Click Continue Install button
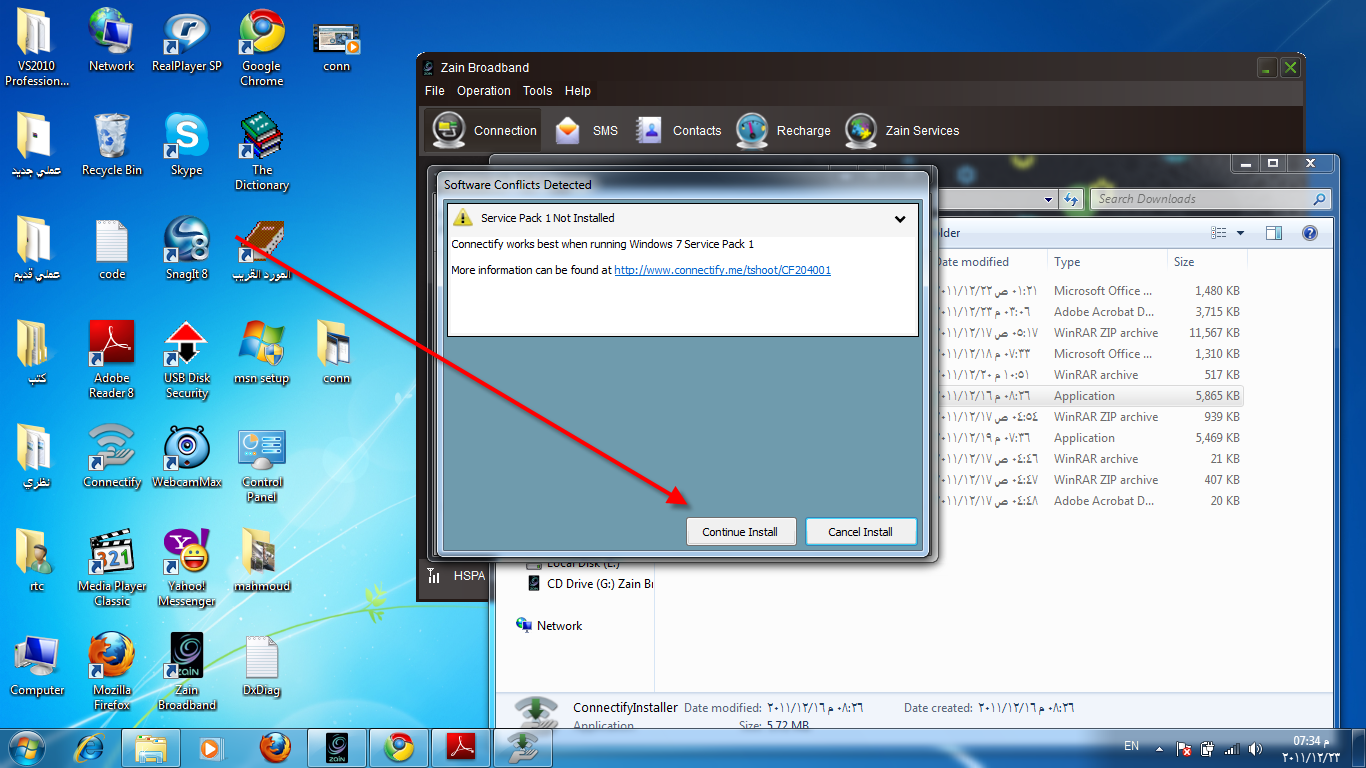This screenshot has height=768, width=1366. [740, 532]
